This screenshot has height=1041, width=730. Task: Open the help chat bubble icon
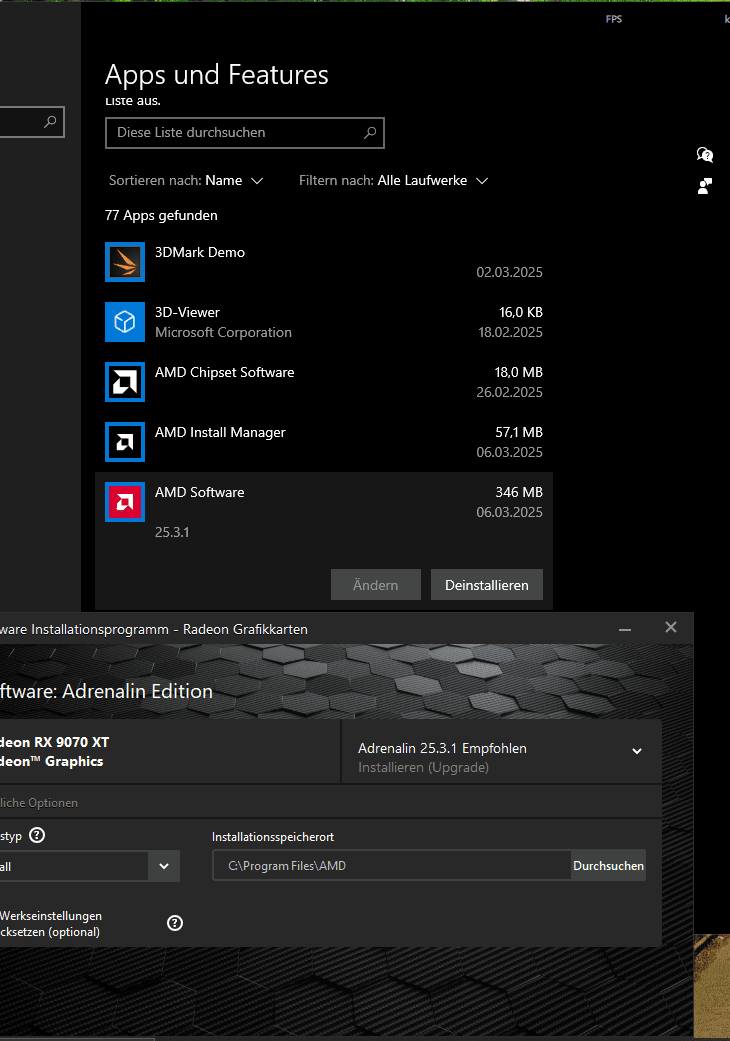(x=705, y=155)
